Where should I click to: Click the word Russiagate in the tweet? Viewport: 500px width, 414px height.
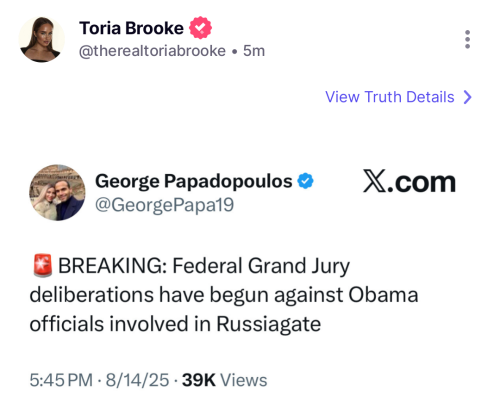pyautogui.click(x=269, y=324)
